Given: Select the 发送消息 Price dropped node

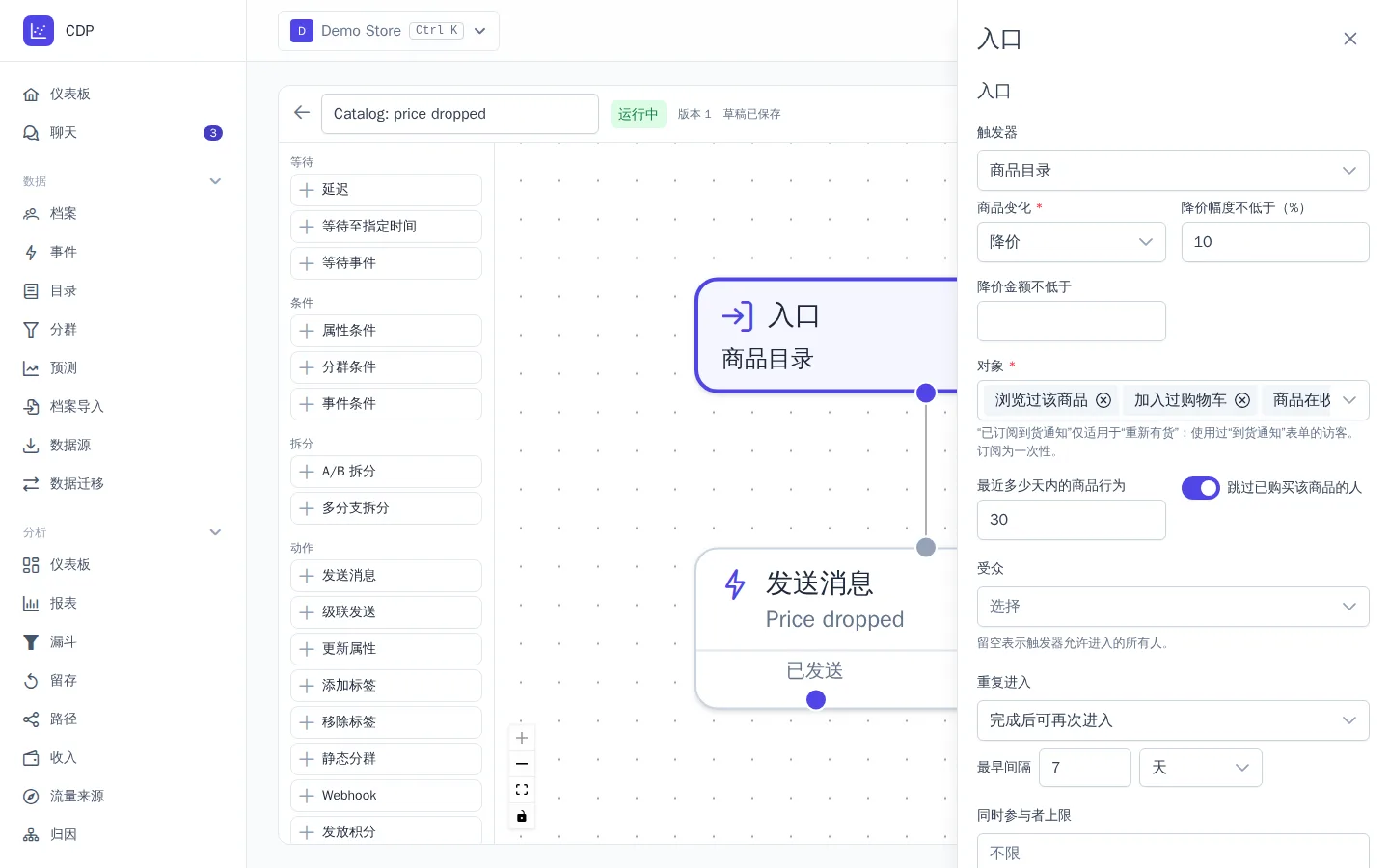Looking at the screenshot, I should 827,629.
